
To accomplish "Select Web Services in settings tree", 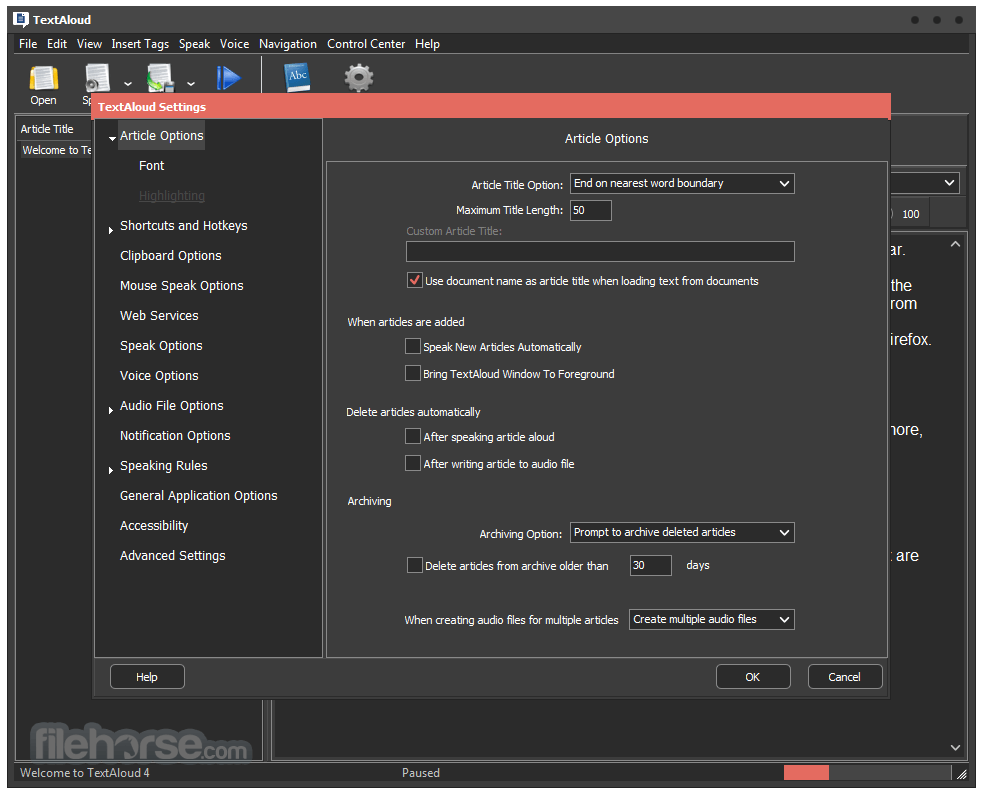I will point(159,315).
